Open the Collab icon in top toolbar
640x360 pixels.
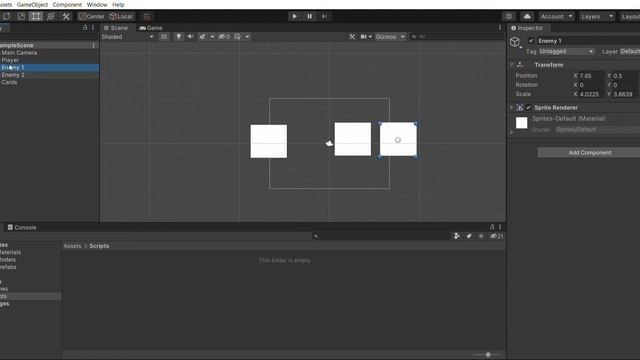(x=509, y=16)
